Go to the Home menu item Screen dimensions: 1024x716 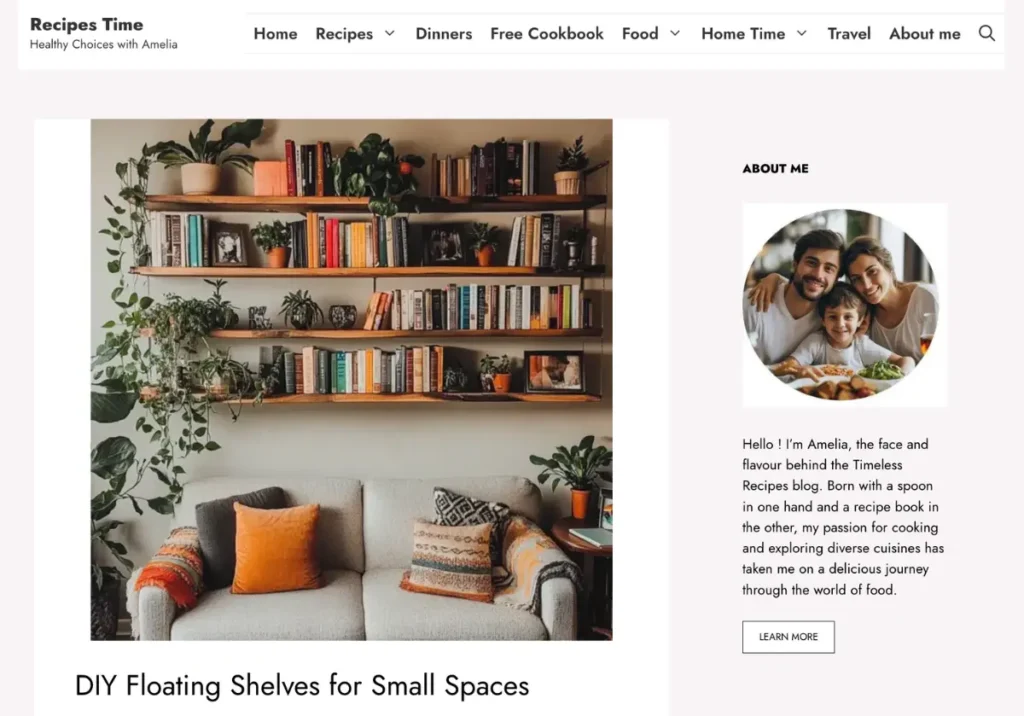pyautogui.click(x=275, y=33)
